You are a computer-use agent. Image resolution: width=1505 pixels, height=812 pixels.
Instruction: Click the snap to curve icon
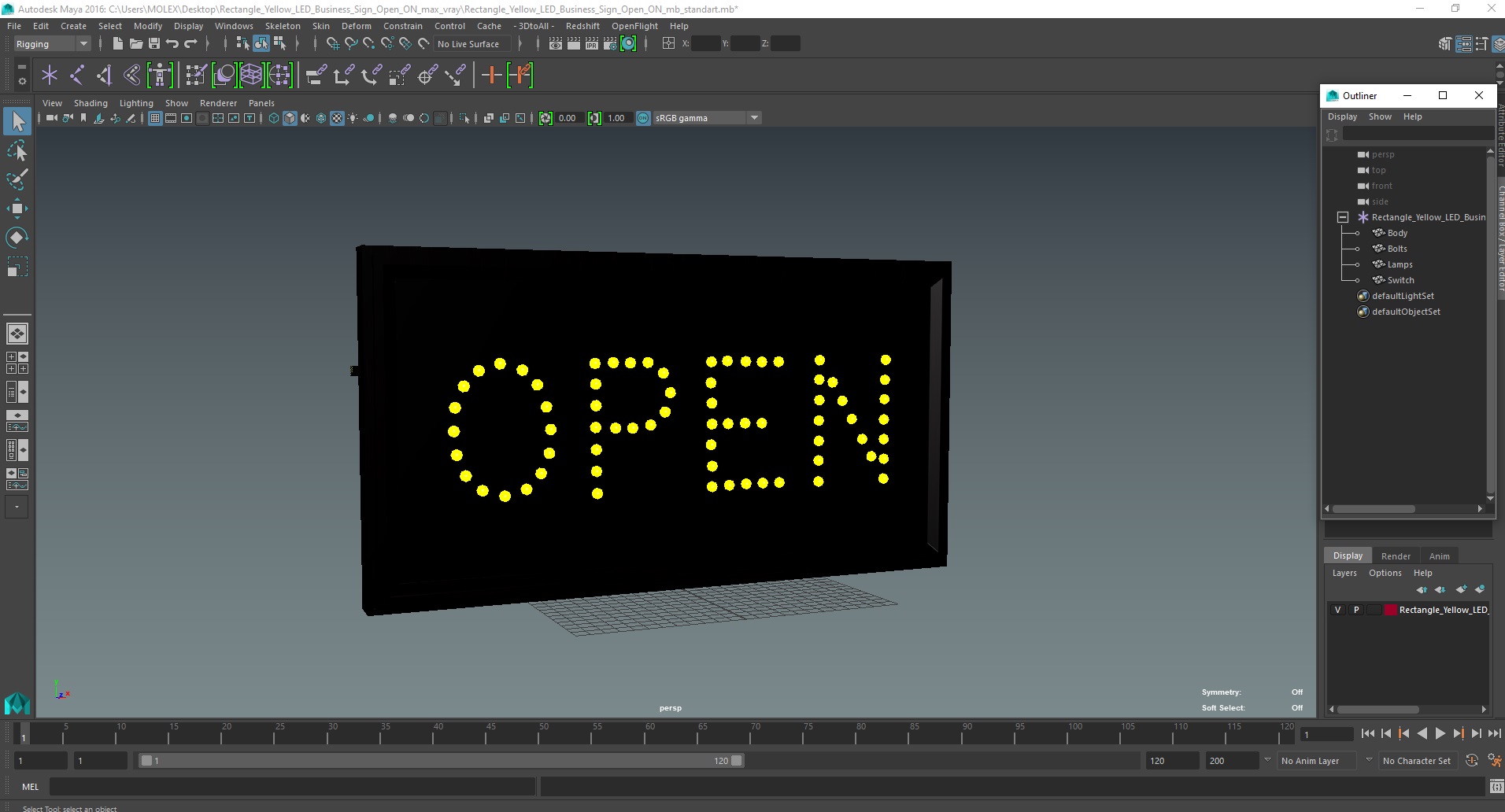pos(351,44)
